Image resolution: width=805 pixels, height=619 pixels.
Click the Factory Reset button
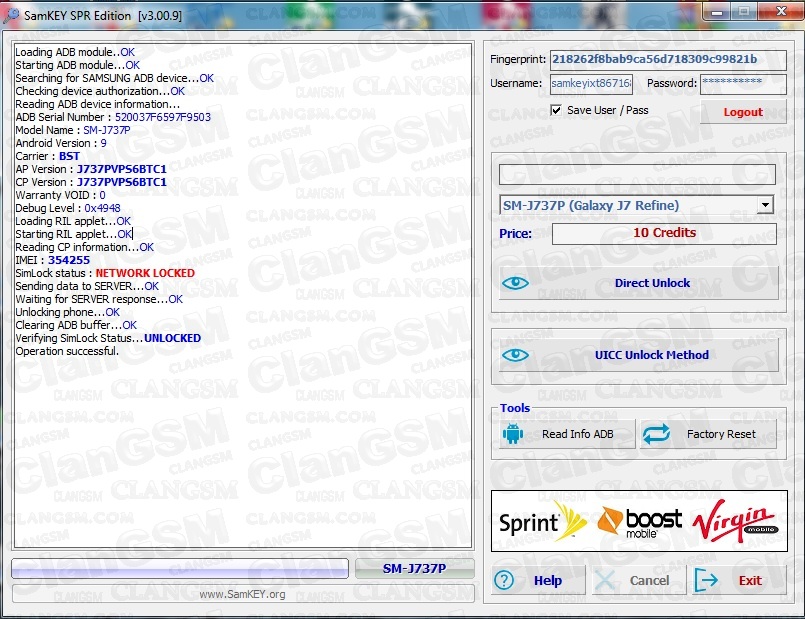(x=708, y=434)
